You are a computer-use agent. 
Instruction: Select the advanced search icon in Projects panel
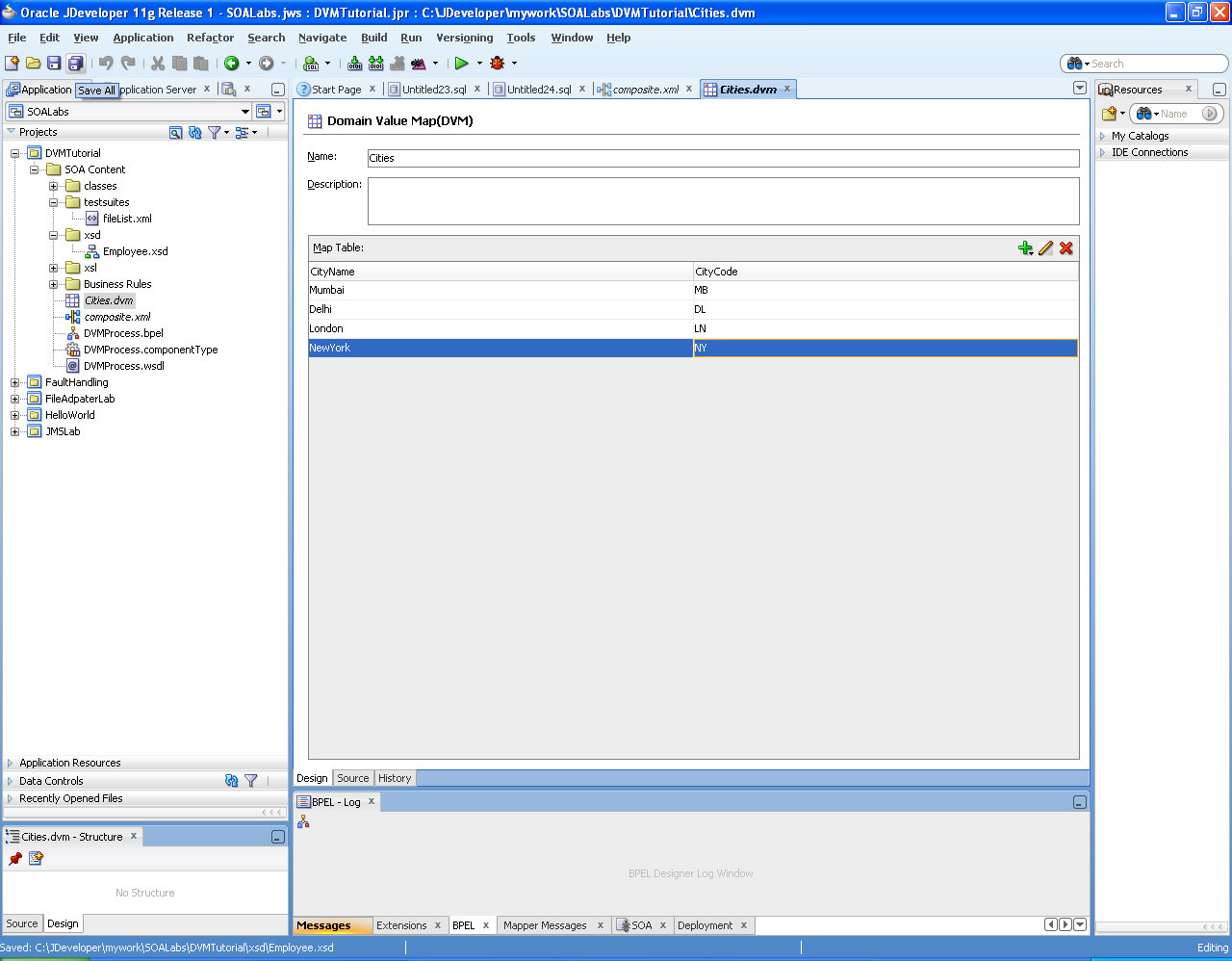tap(176, 132)
